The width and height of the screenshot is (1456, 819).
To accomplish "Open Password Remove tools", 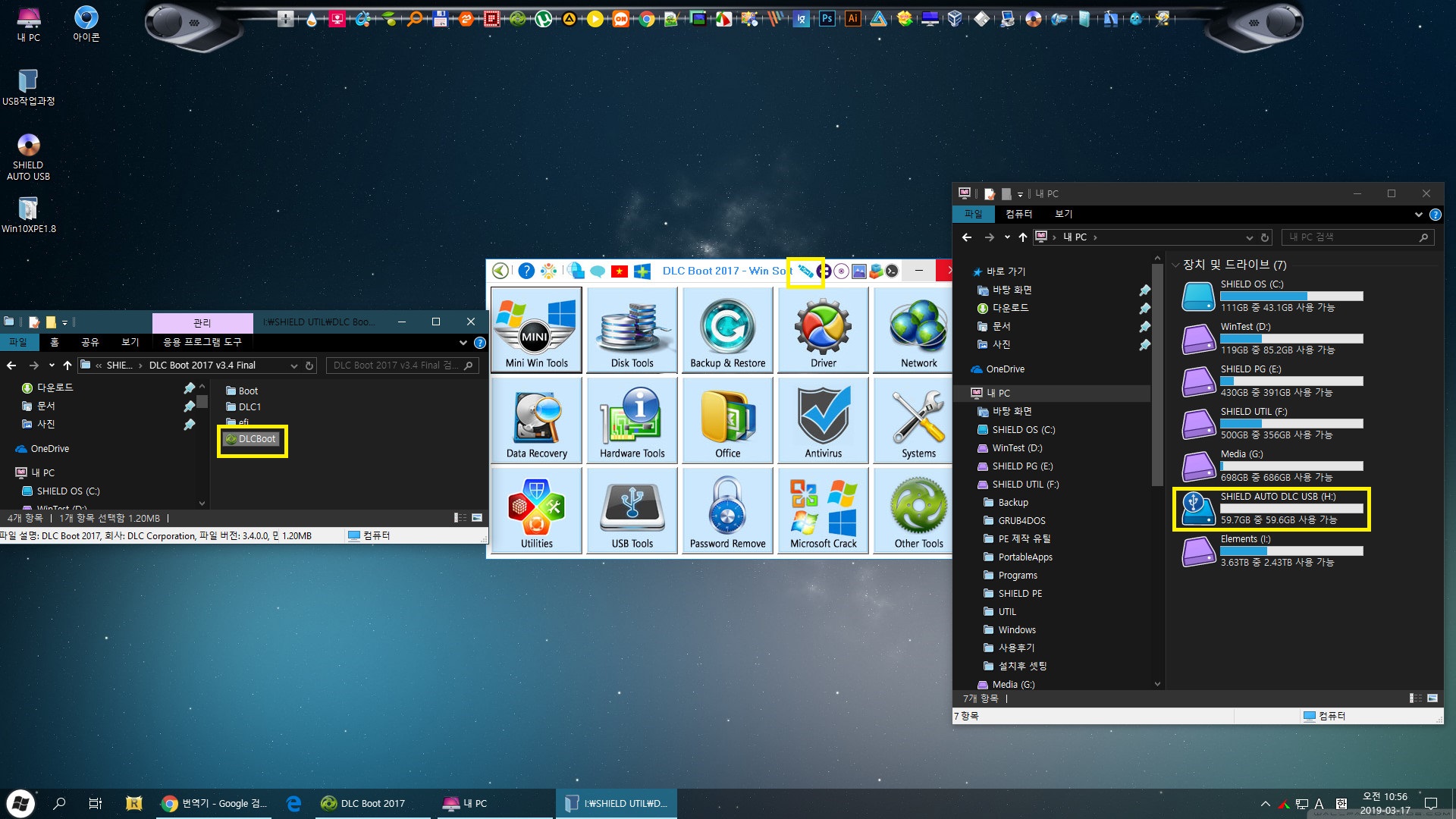I will (727, 510).
